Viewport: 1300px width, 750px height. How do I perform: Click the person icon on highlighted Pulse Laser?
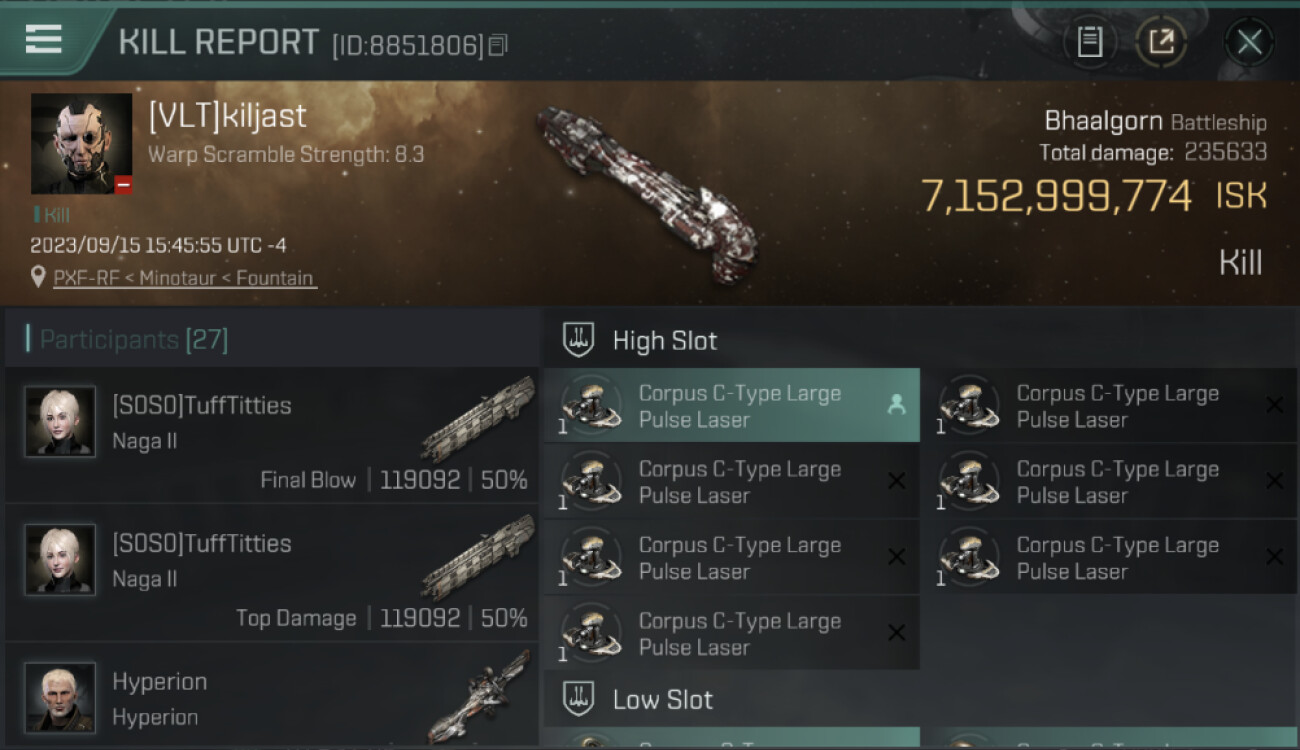896,405
